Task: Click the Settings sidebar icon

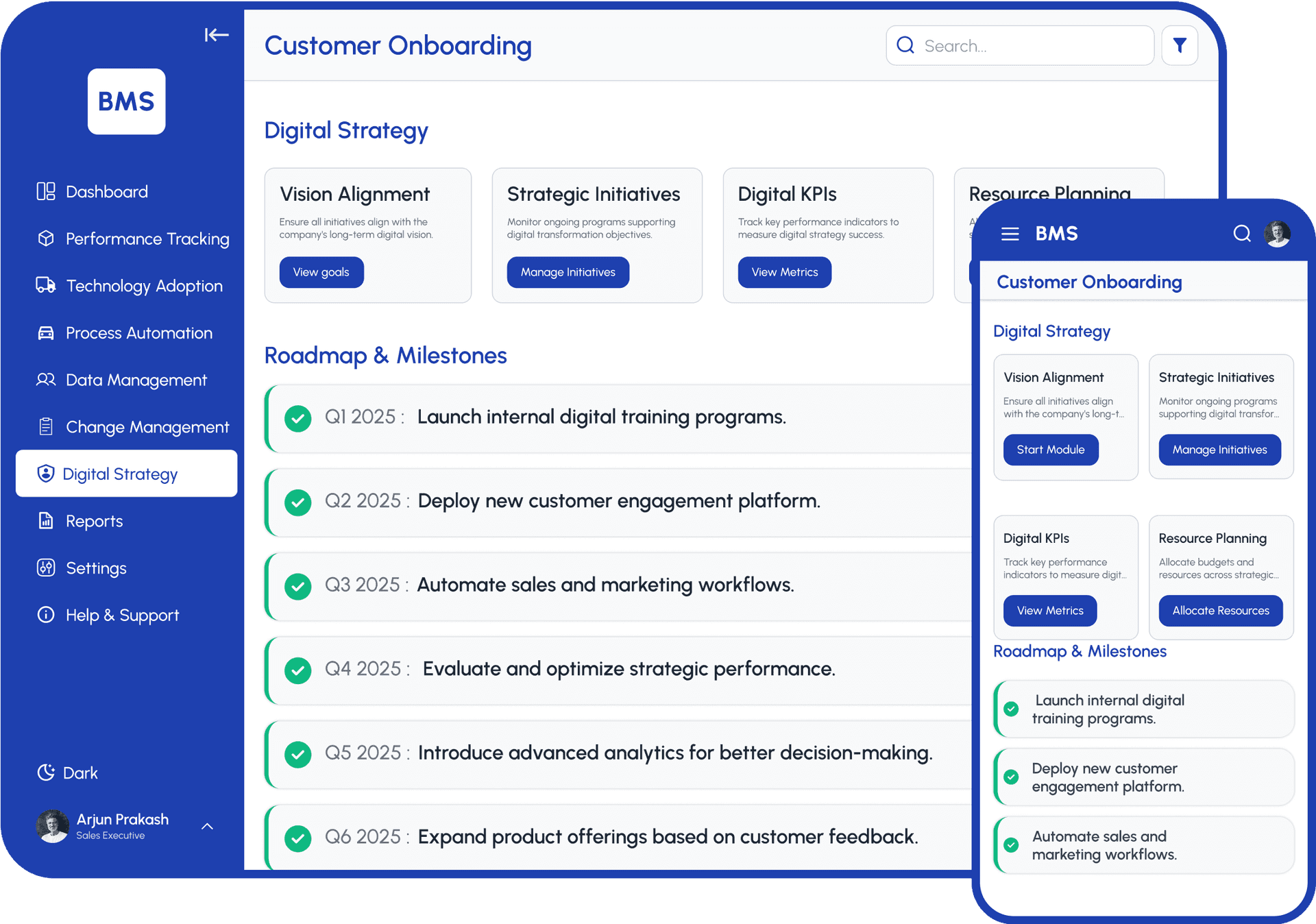Action: click(46, 568)
